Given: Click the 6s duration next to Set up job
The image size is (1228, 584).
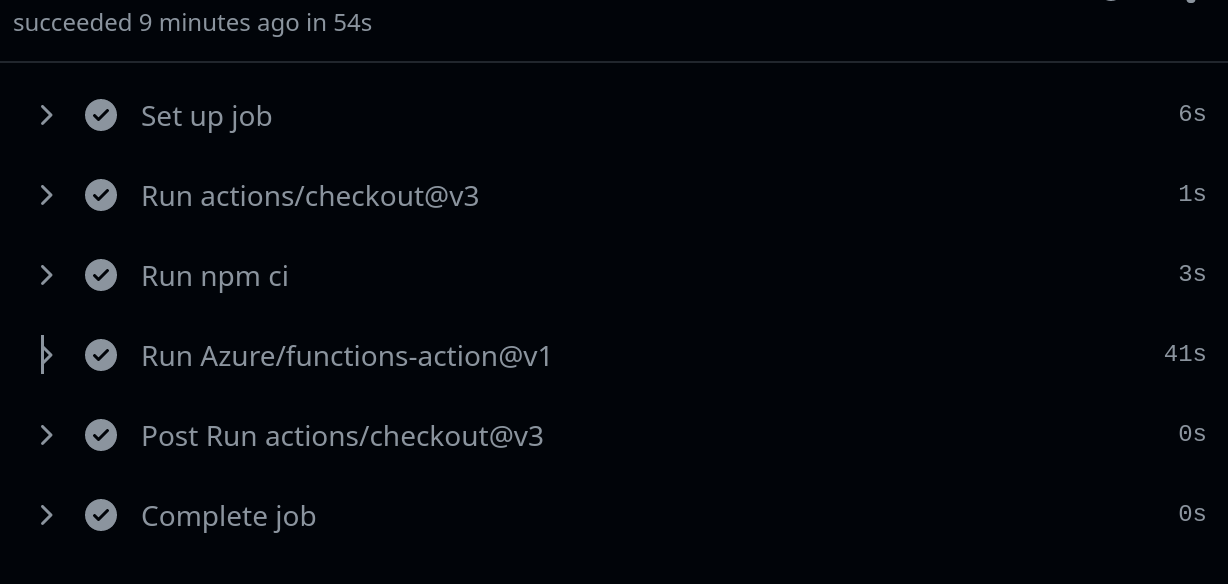Looking at the screenshot, I should [1193, 113].
